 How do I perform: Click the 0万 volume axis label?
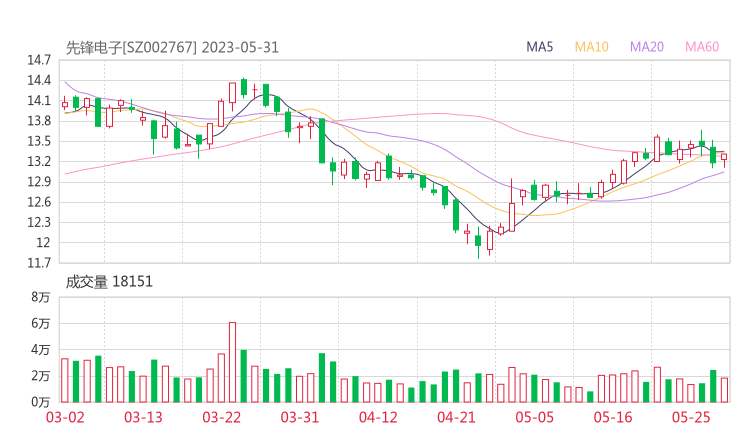(x=41, y=402)
